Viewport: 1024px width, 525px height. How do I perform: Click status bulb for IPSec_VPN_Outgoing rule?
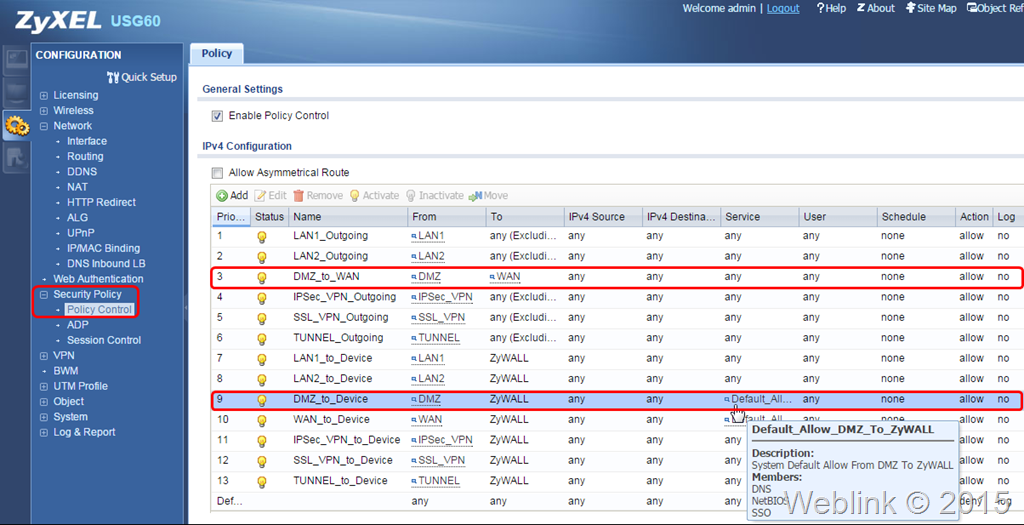[x=262, y=298]
